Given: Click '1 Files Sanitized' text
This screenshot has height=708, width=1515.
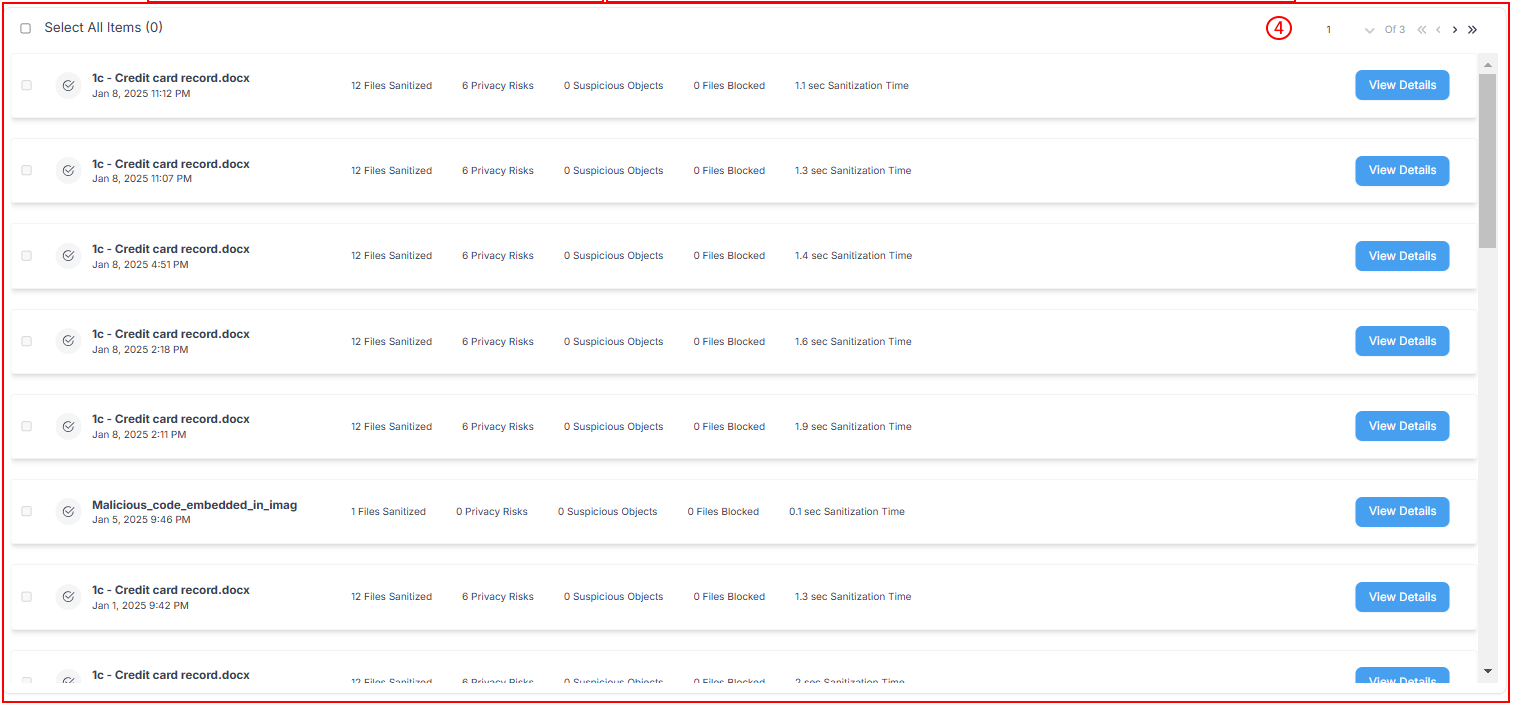Looking at the screenshot, I should point(388,512).
